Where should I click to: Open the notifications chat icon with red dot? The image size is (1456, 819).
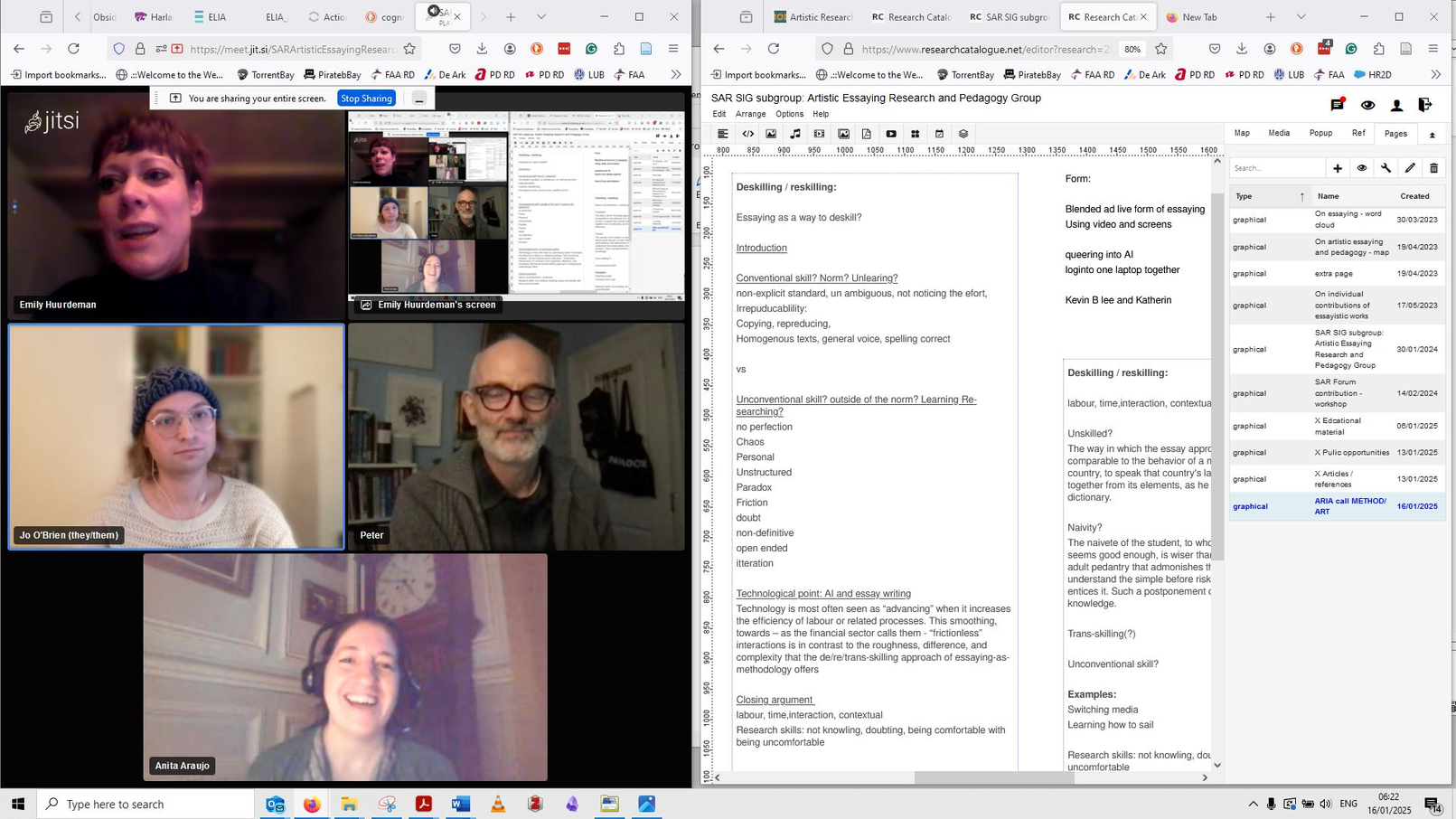click(1338, 106)
